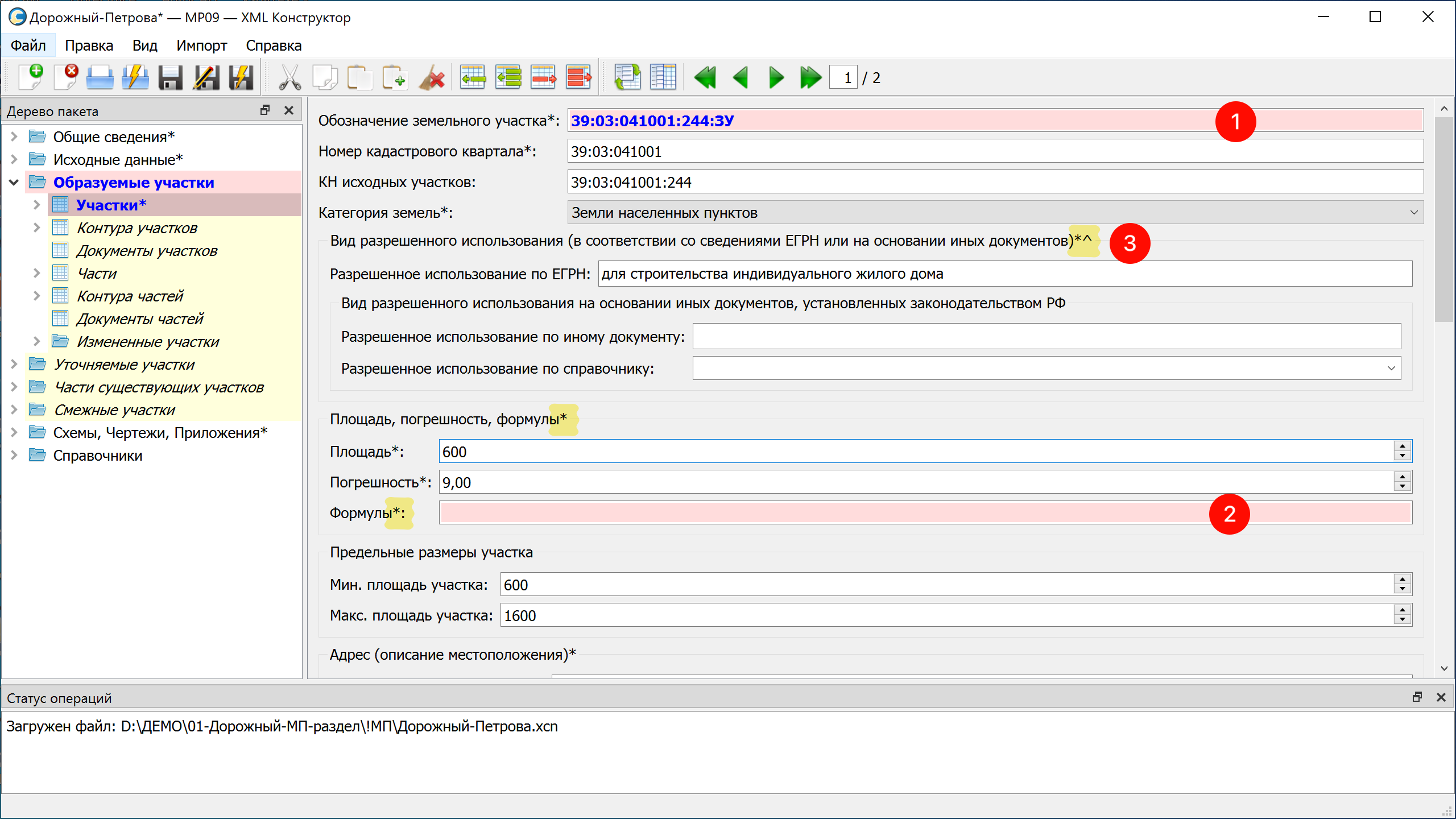
Task: Close document with red X page icon
Action: [66, 77]
